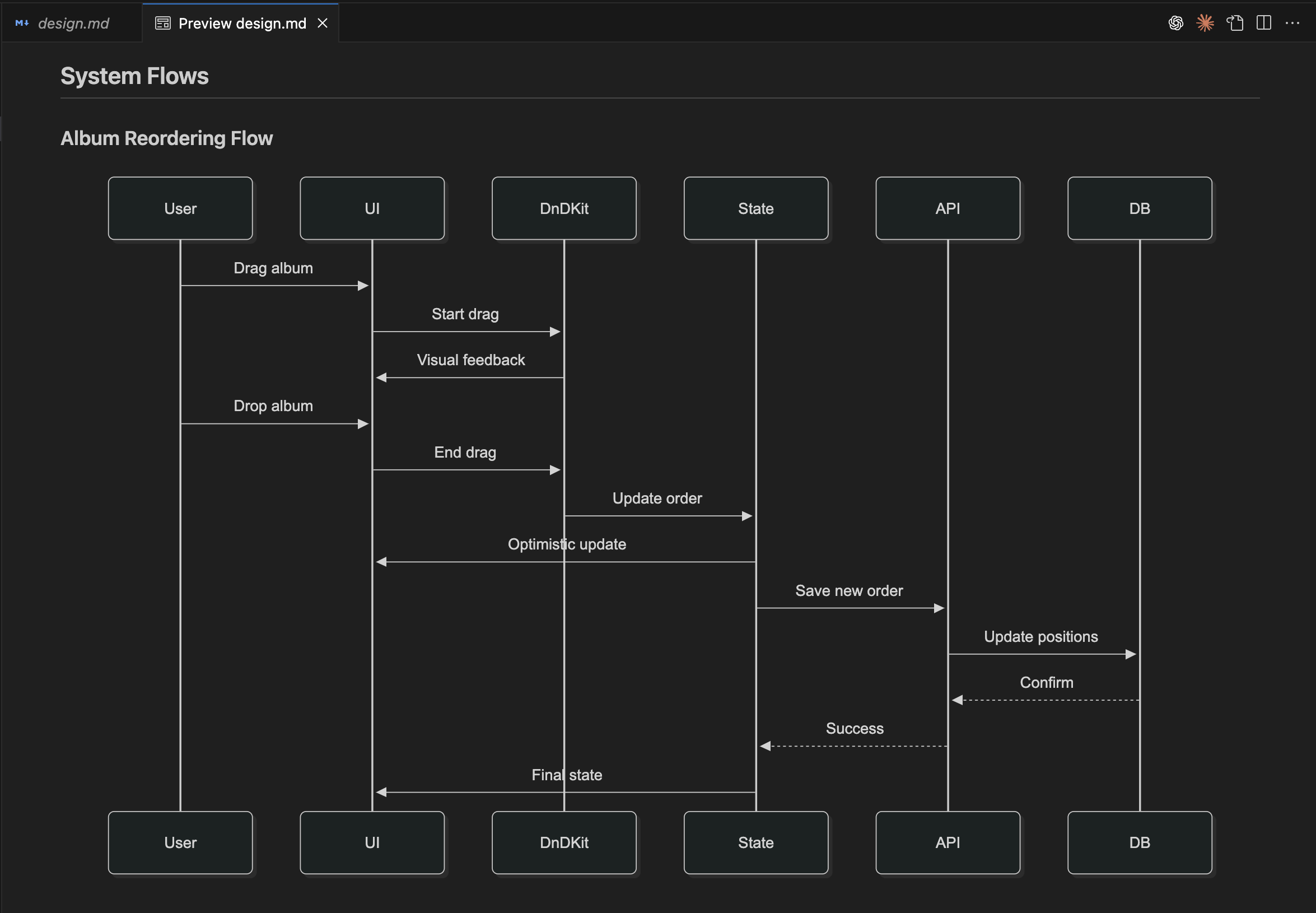Image resolution: width=1316 pixels, height=913 pixels.
Task: Click the UI lifeline box
Action: coord(372,208)
